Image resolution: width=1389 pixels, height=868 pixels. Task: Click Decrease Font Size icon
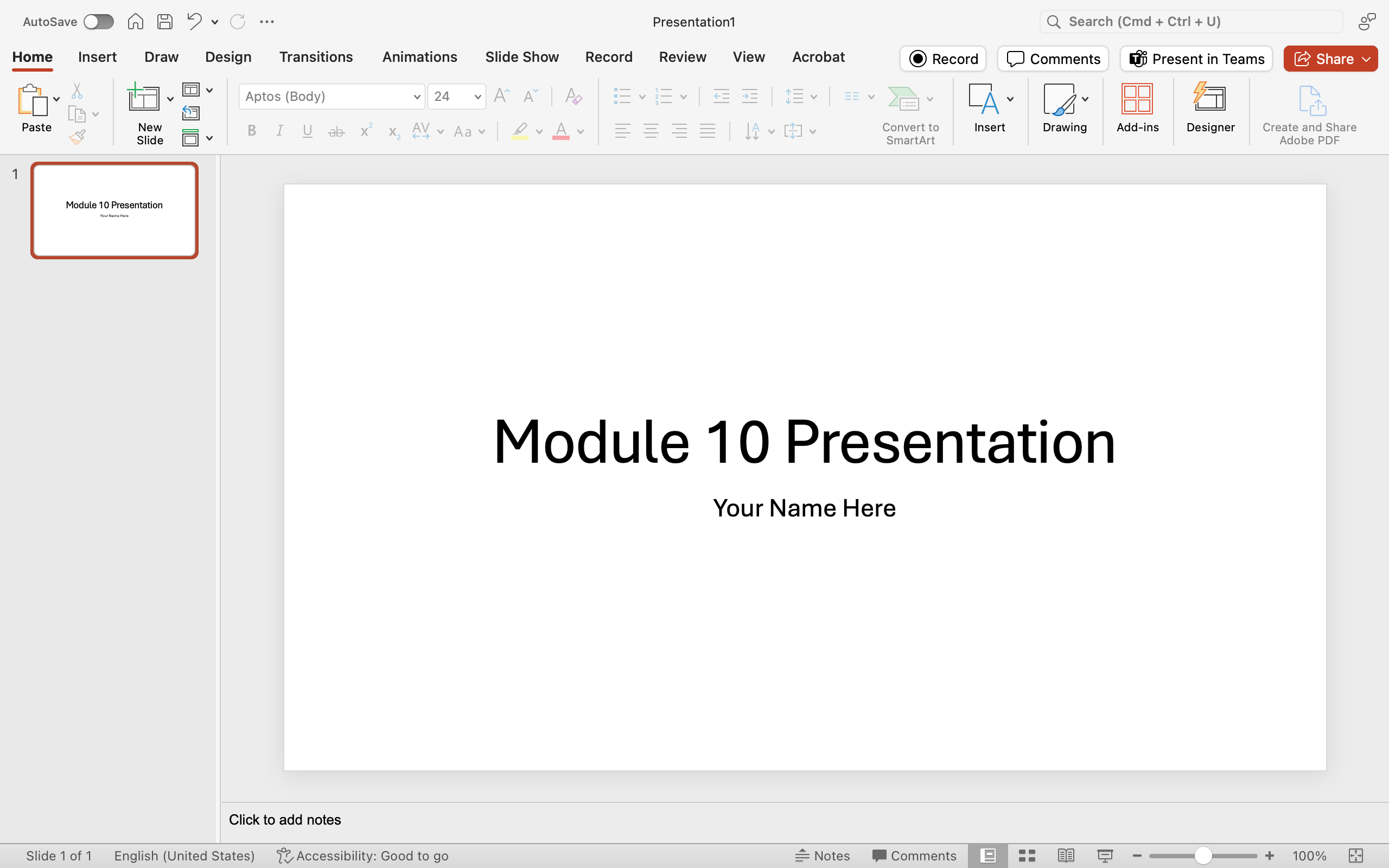(530, 96)
